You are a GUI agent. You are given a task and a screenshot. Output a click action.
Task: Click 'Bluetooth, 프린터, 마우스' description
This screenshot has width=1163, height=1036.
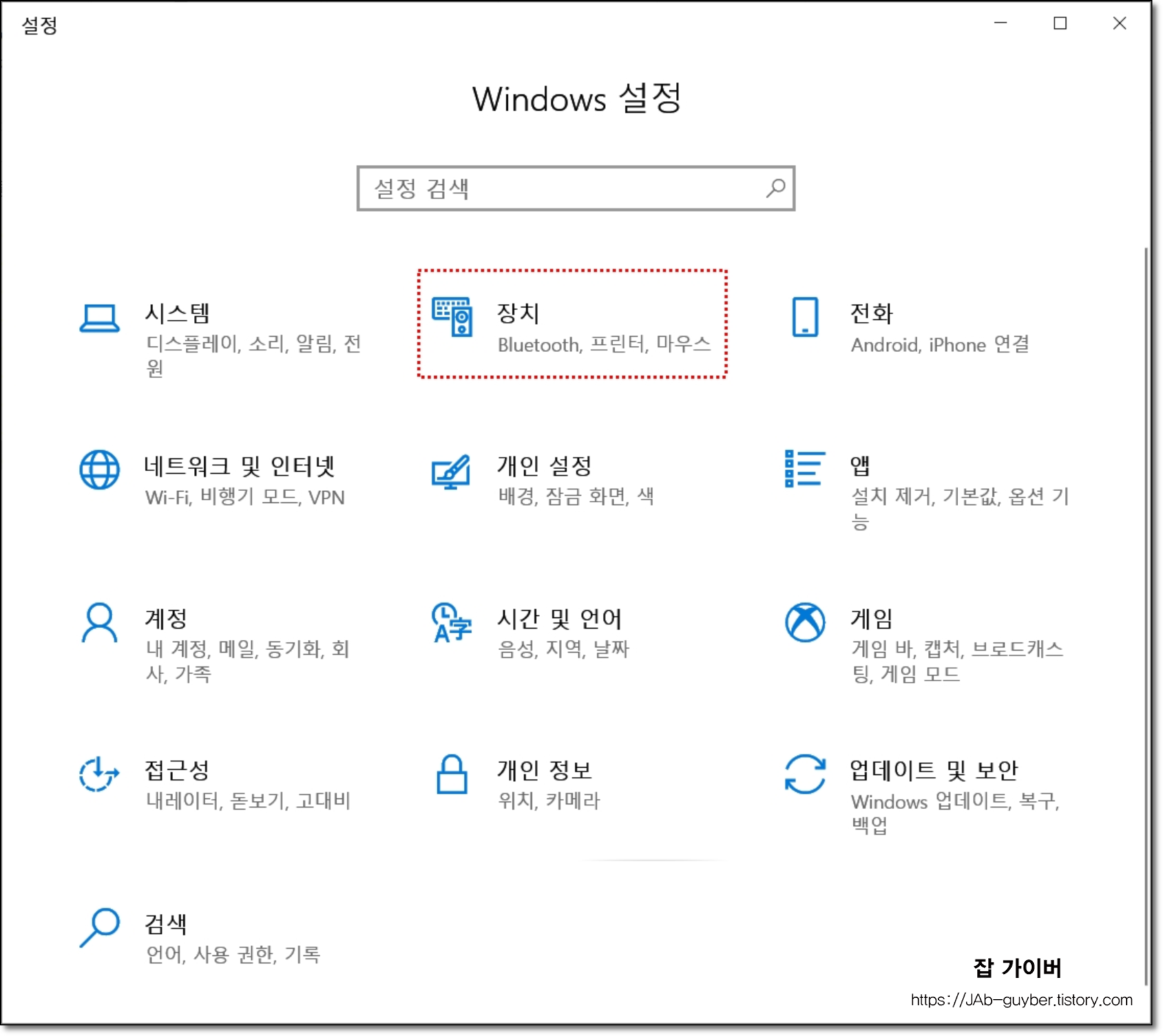coord(604,344)
